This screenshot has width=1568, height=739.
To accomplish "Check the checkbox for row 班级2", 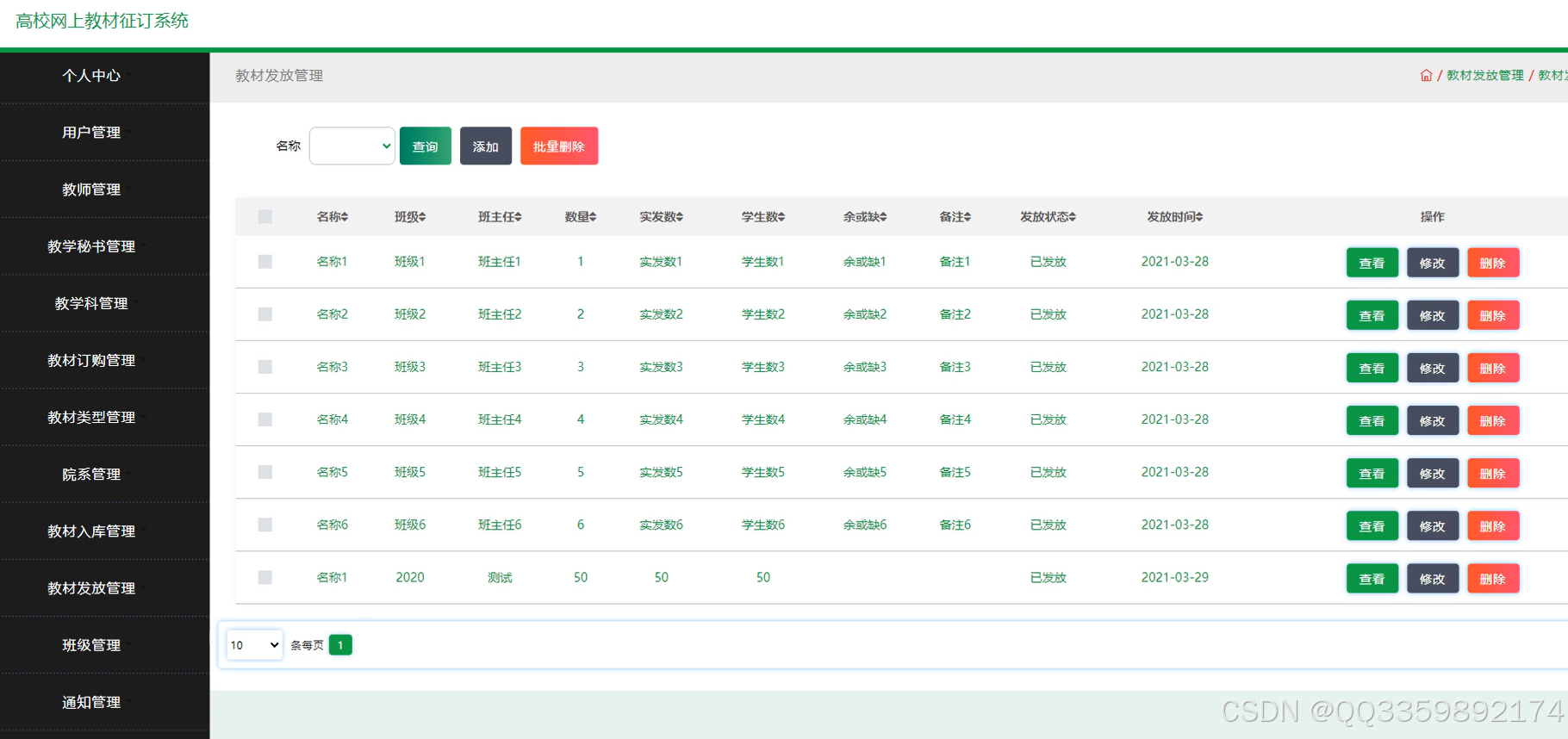I will coord(265,314).
